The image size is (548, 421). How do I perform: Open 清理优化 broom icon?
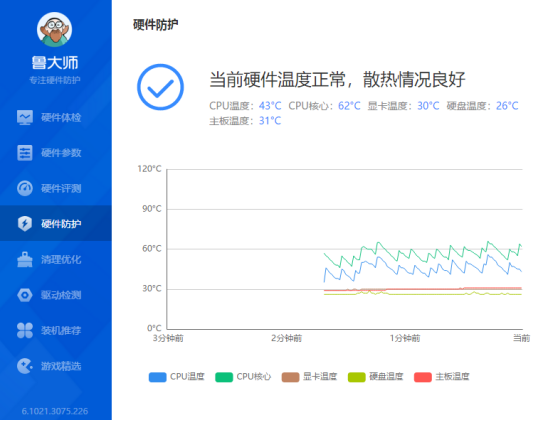(x=25, y=259)
